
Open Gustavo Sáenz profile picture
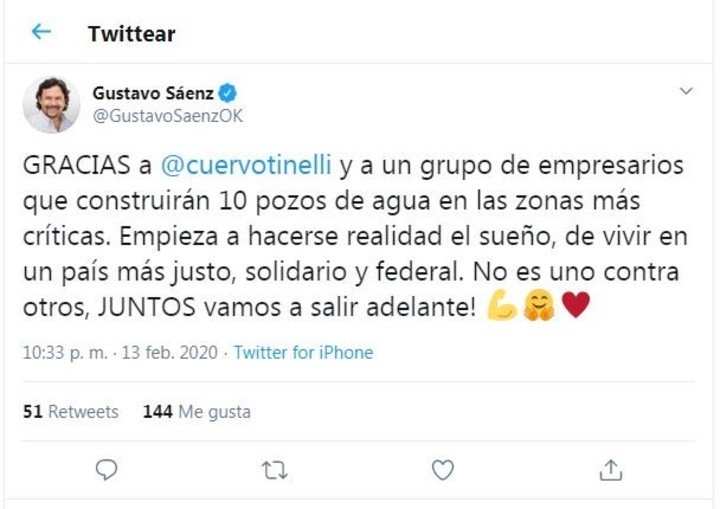(51, 104)
